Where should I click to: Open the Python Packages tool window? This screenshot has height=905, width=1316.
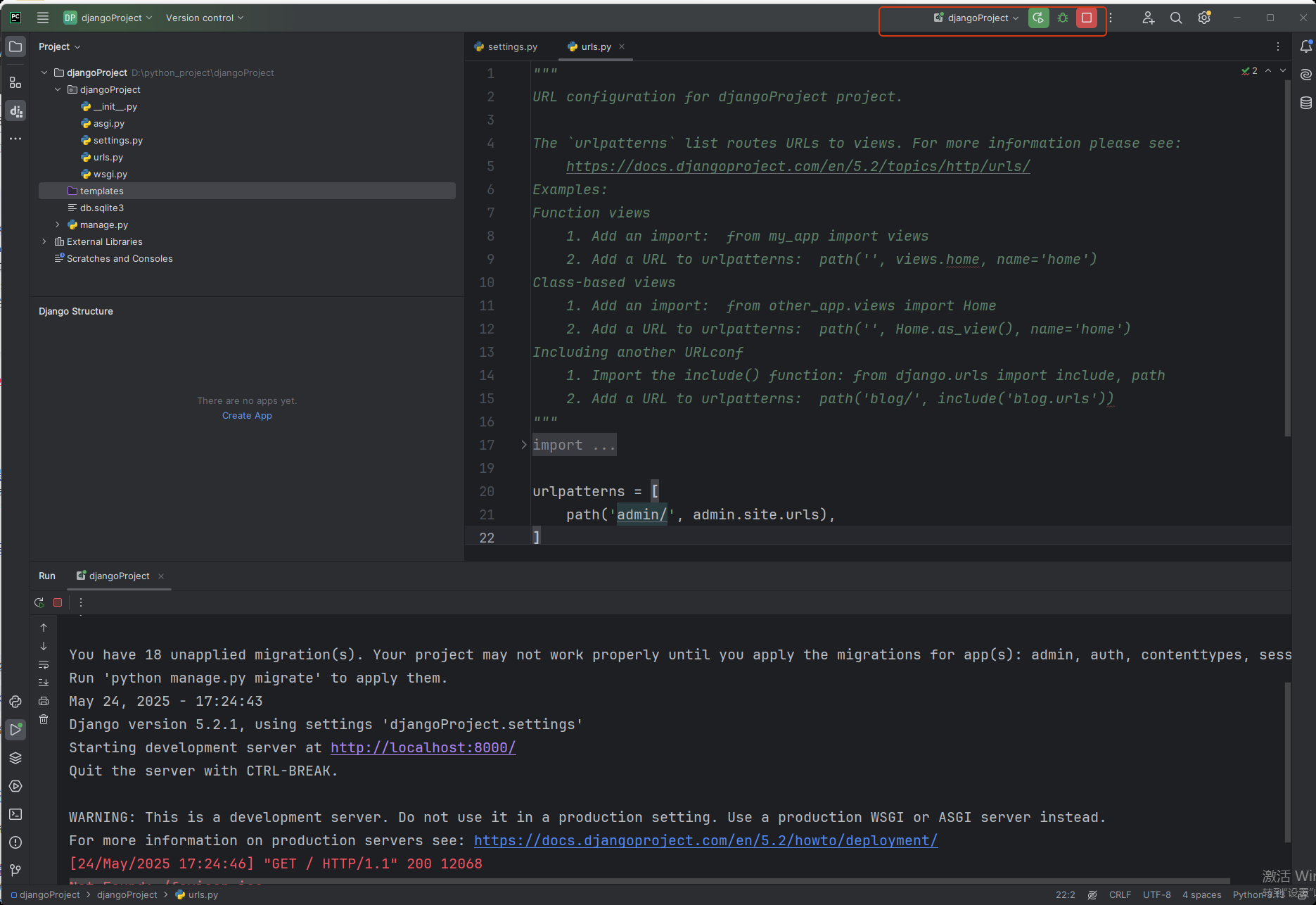click(15, 758)
